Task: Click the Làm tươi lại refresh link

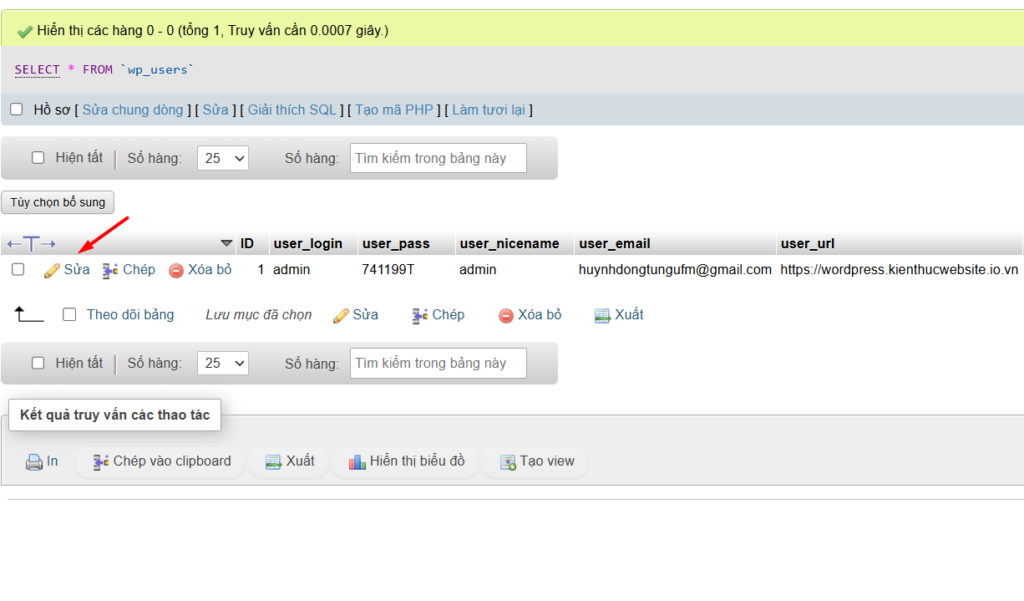Action: pos(488,110)
